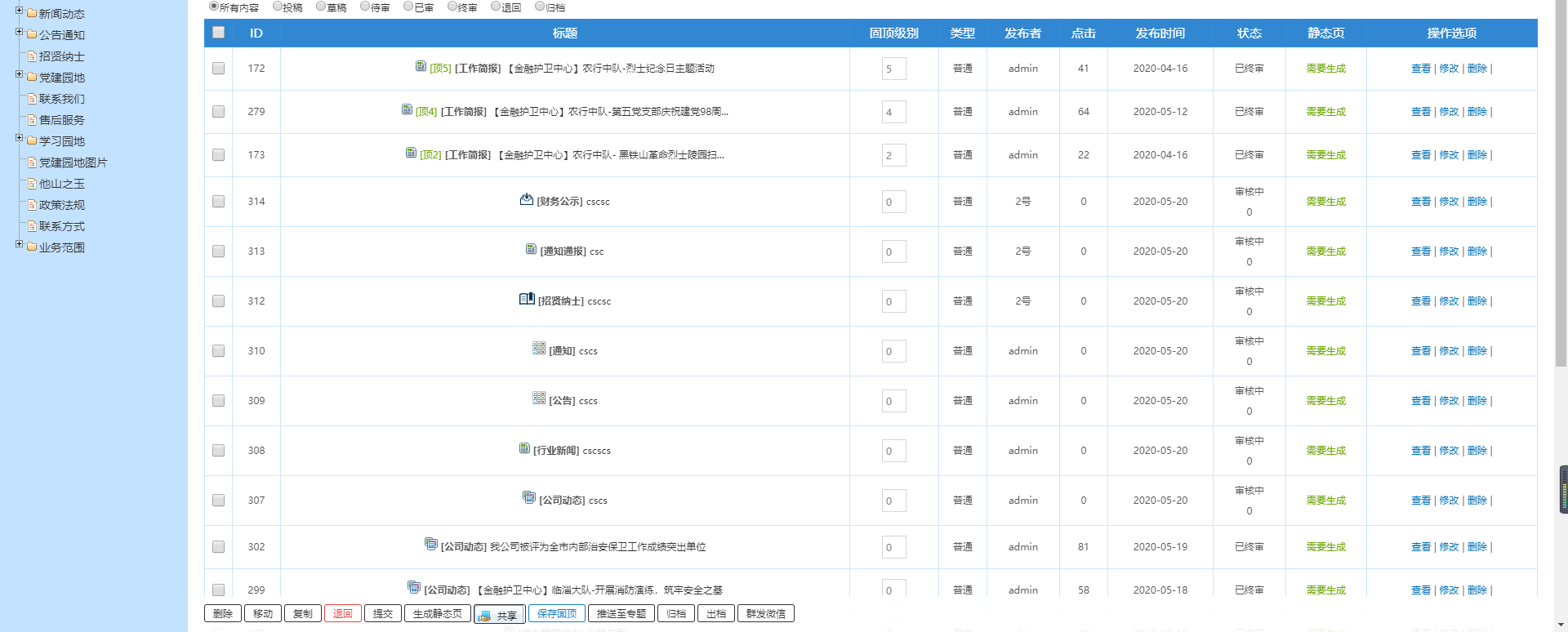1568x632 pixels.
Task: Click 修改 link for row ID 279
Action: pos(1449,112)
